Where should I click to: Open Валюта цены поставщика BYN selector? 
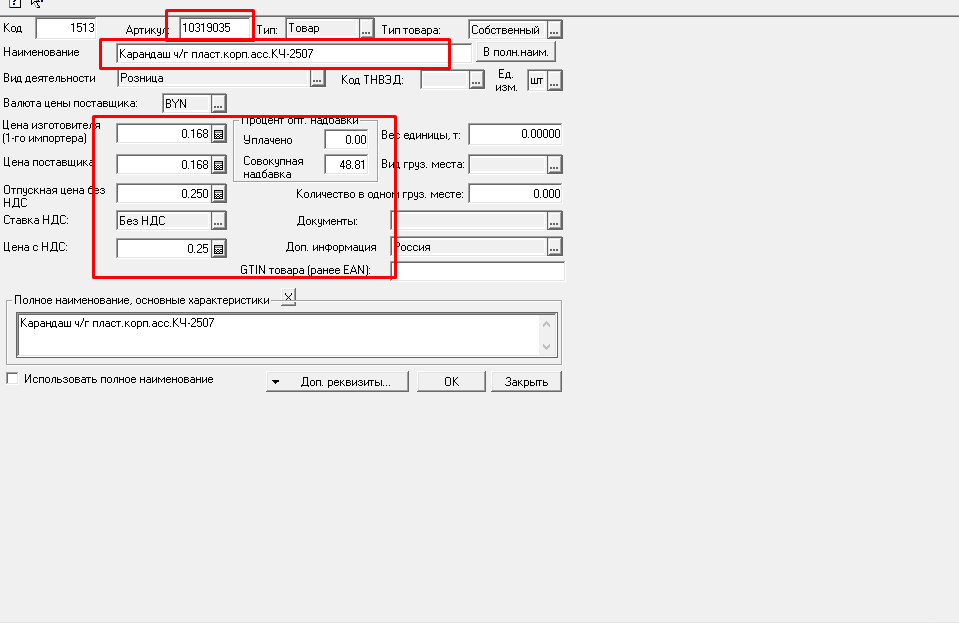[219, 103]
